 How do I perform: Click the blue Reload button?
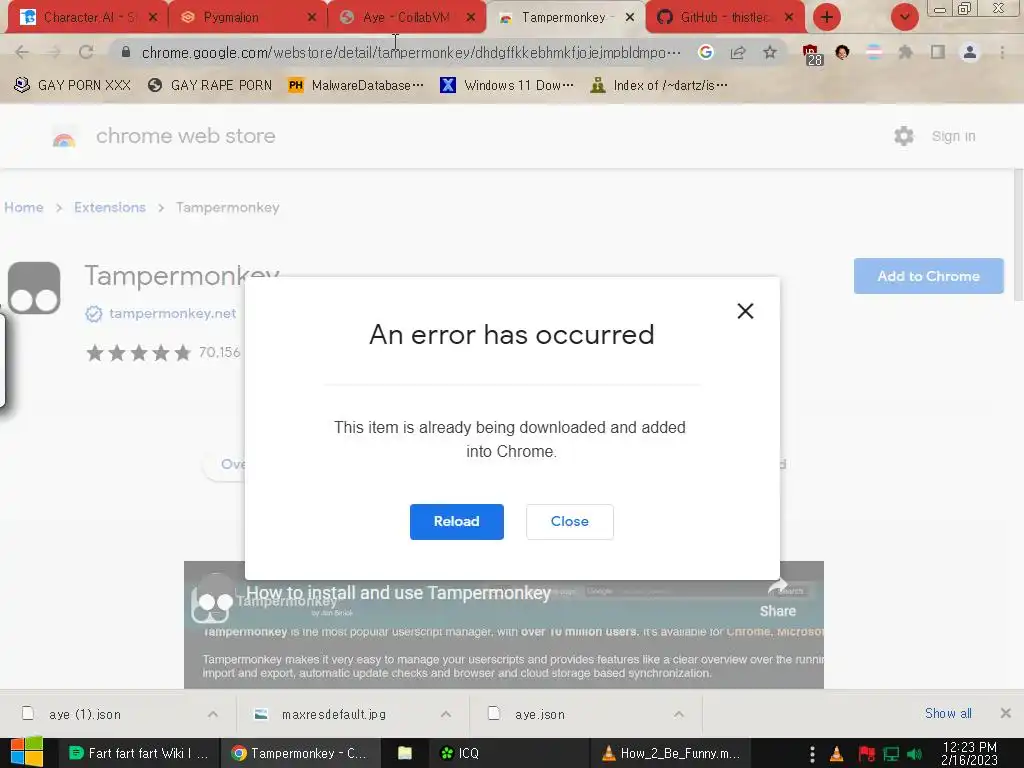click(x=456, y=521)
